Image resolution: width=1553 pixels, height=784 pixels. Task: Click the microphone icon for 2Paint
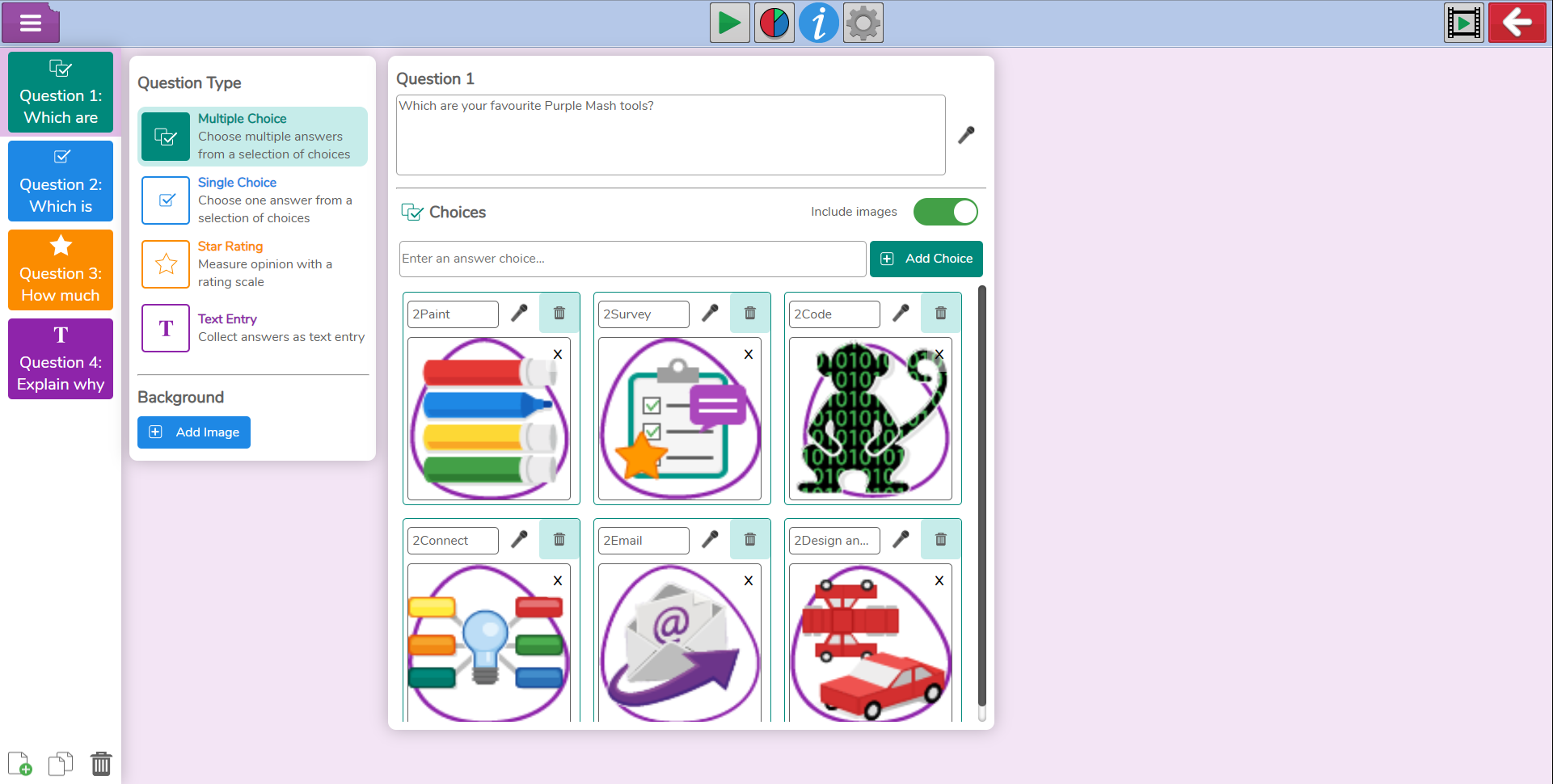coord(519,313)
